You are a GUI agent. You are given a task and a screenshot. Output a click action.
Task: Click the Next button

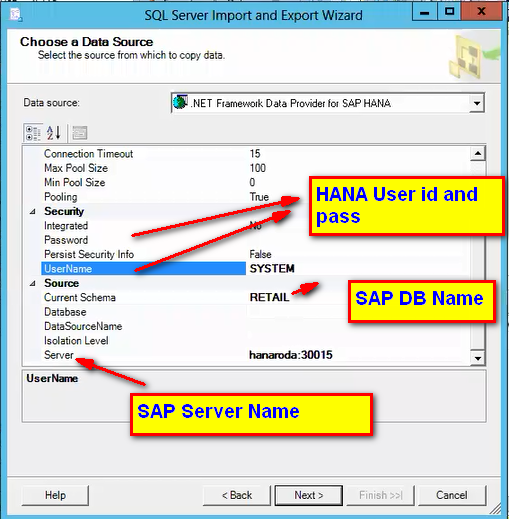point(309,495)
